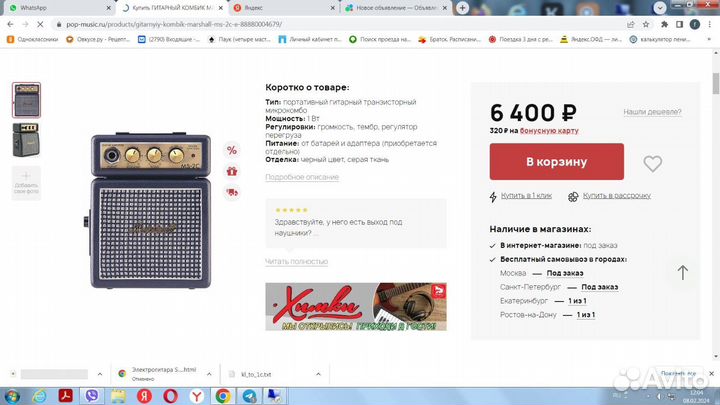
Task: Open Telegram from the taskbar
Action: tap(249, 396)
